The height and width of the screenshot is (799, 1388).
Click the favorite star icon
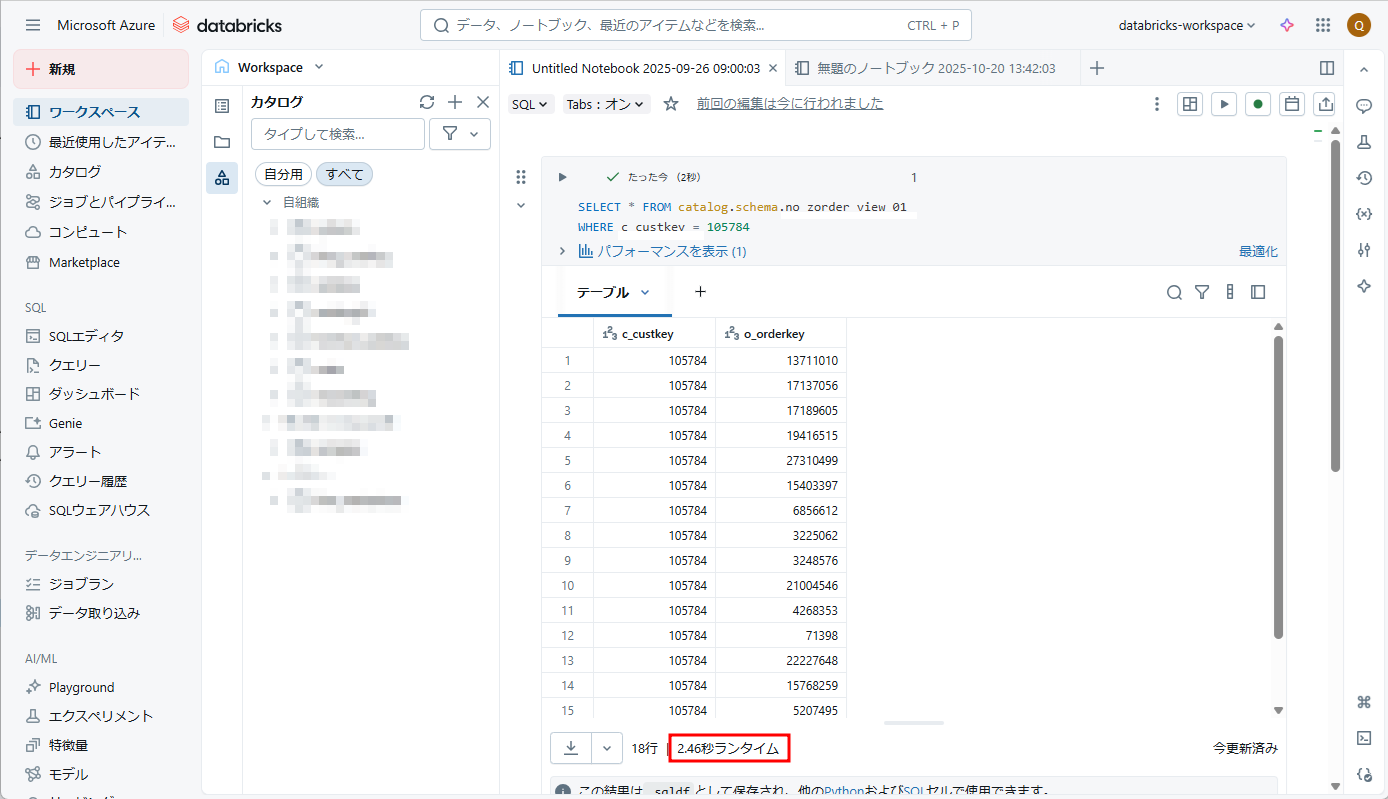[x=671, y=104]
